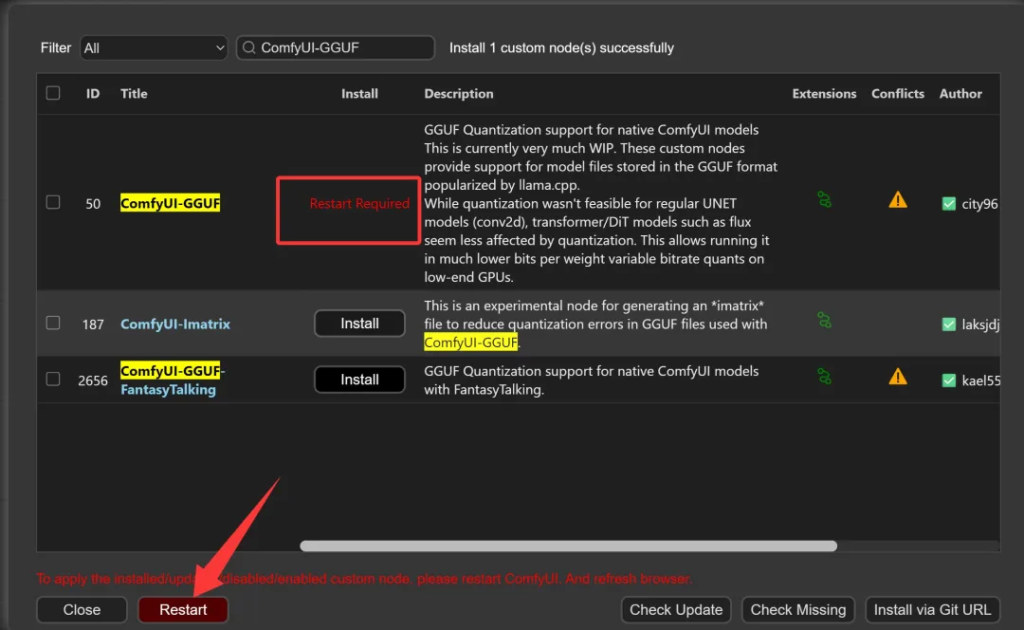Click the red Restart button
1024x630 pixels.
[183, 610]
